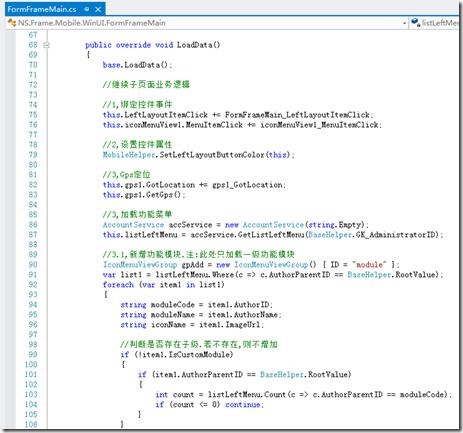The height and width of the screenshot is (433, 463).
Task: Click item1.AuthorID on line 94
Action: 238,305
